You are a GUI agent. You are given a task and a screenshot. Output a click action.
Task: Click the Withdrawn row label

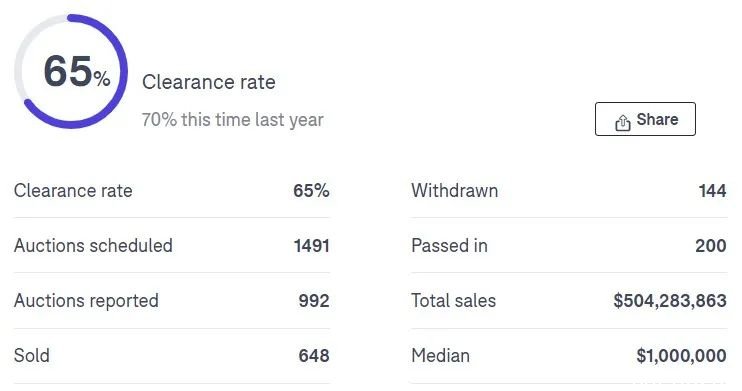pos(454,191)
